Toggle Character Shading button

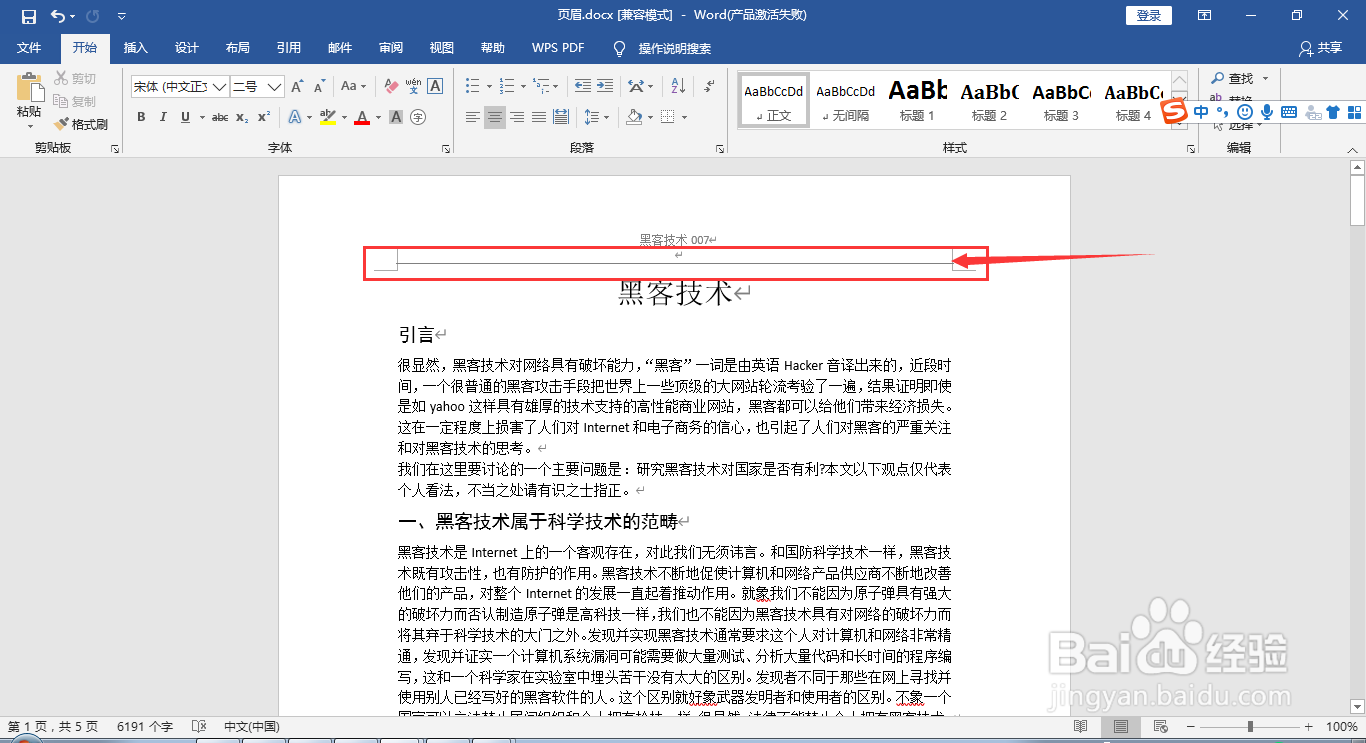(x=396, y=117)
